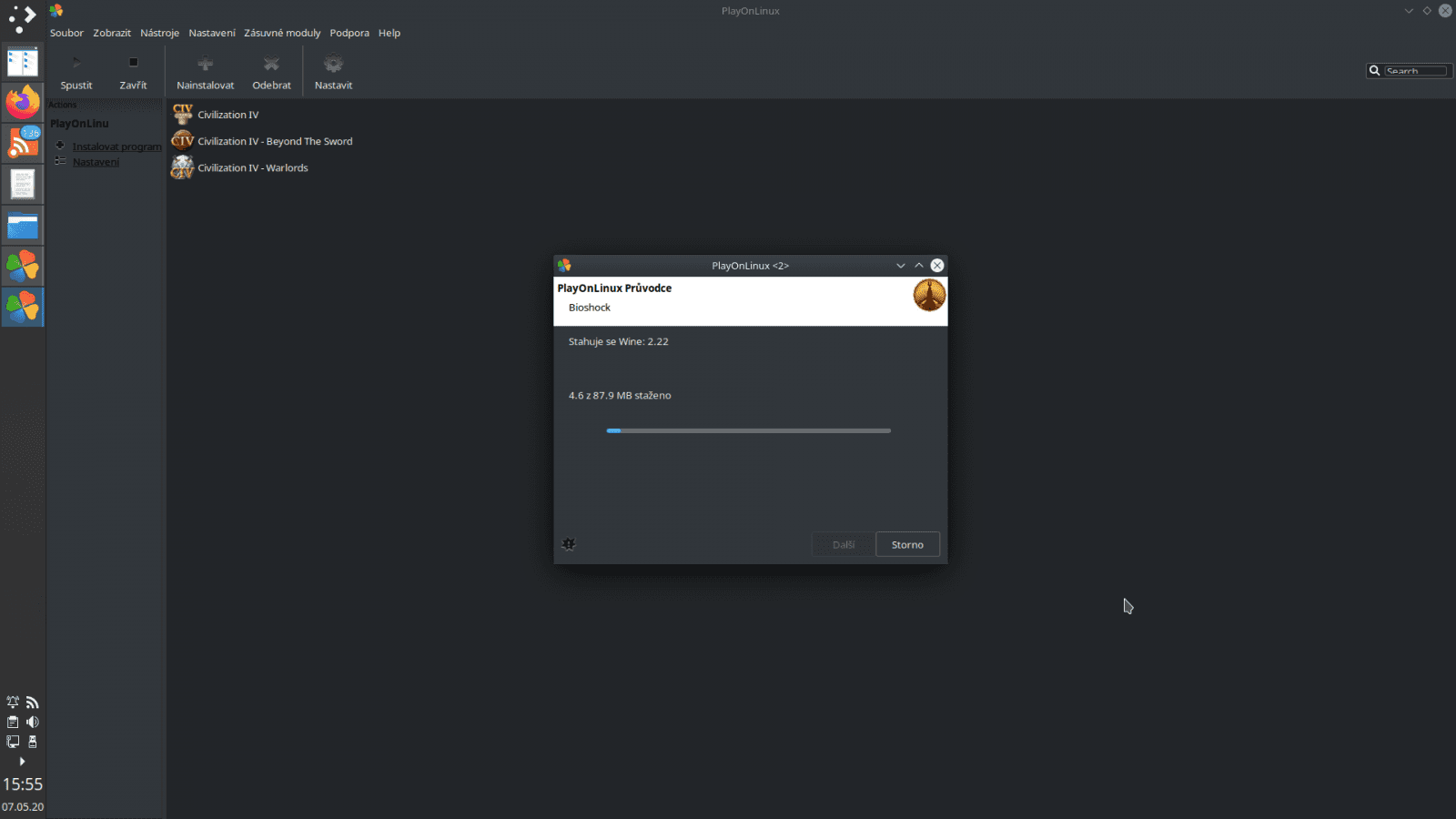Switch to first PlayOnLinux taskbar entry

pos(23,266)
